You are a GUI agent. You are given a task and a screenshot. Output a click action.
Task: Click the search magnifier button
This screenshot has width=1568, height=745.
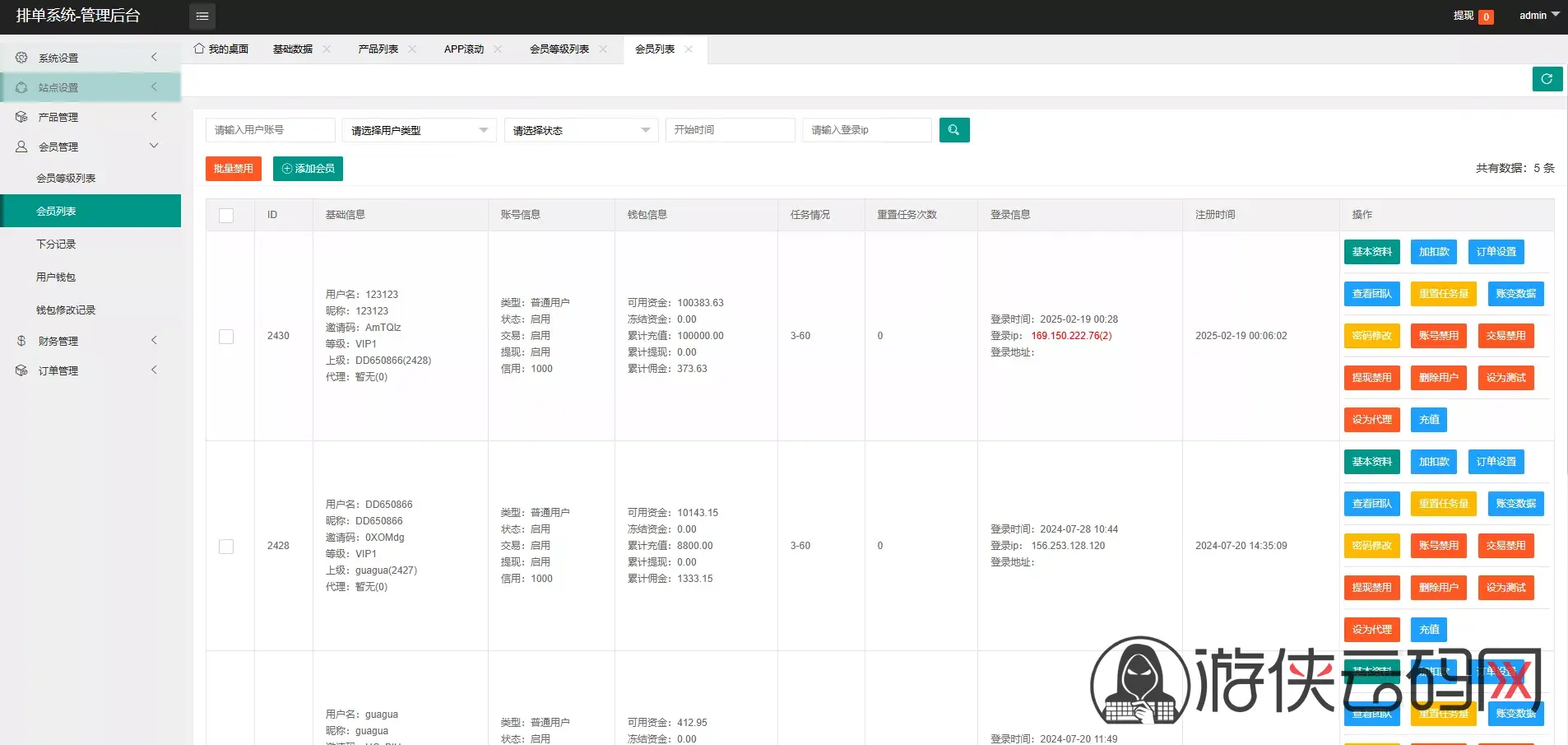954,130
